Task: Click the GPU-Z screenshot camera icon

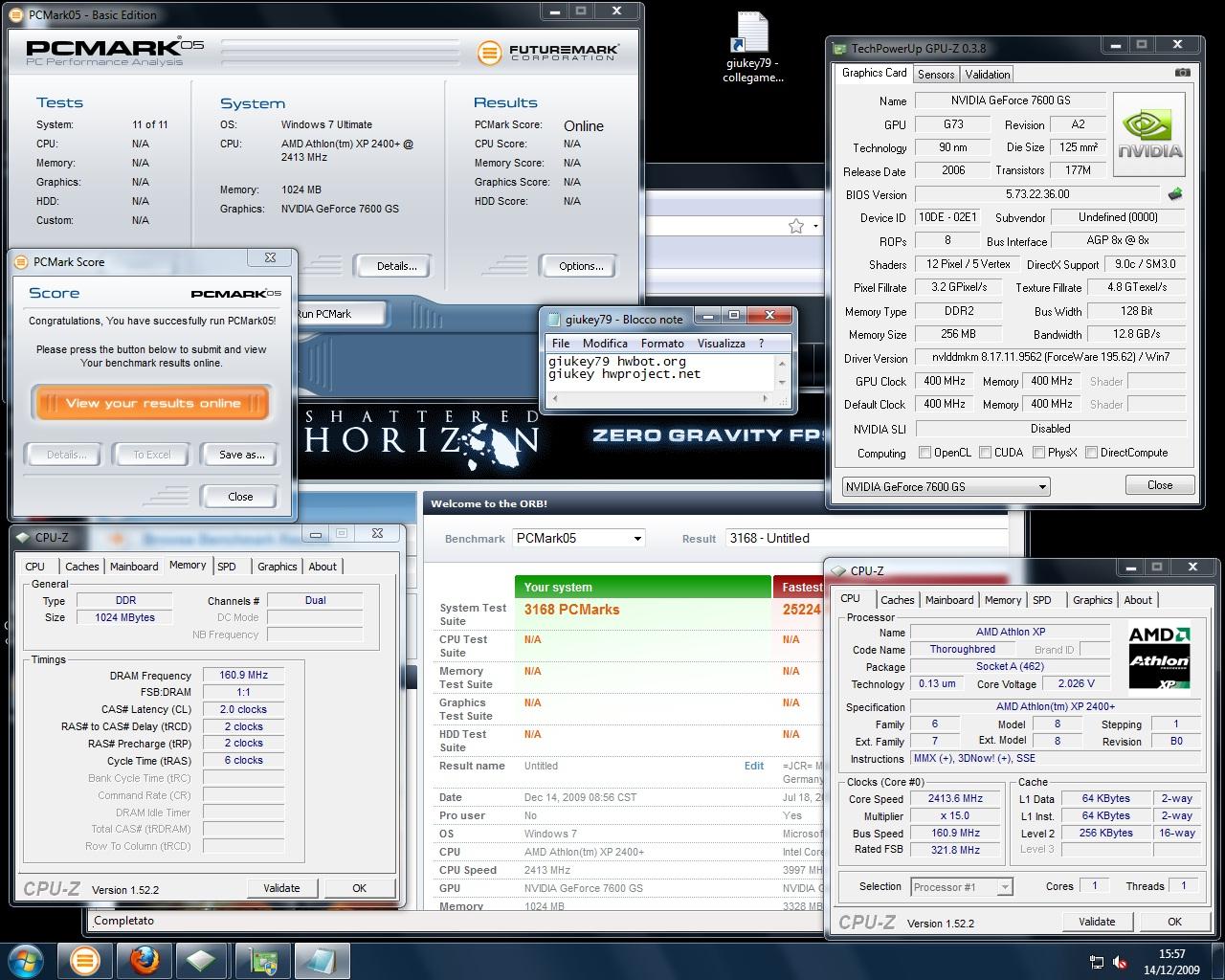Action: pos(1183,73)
